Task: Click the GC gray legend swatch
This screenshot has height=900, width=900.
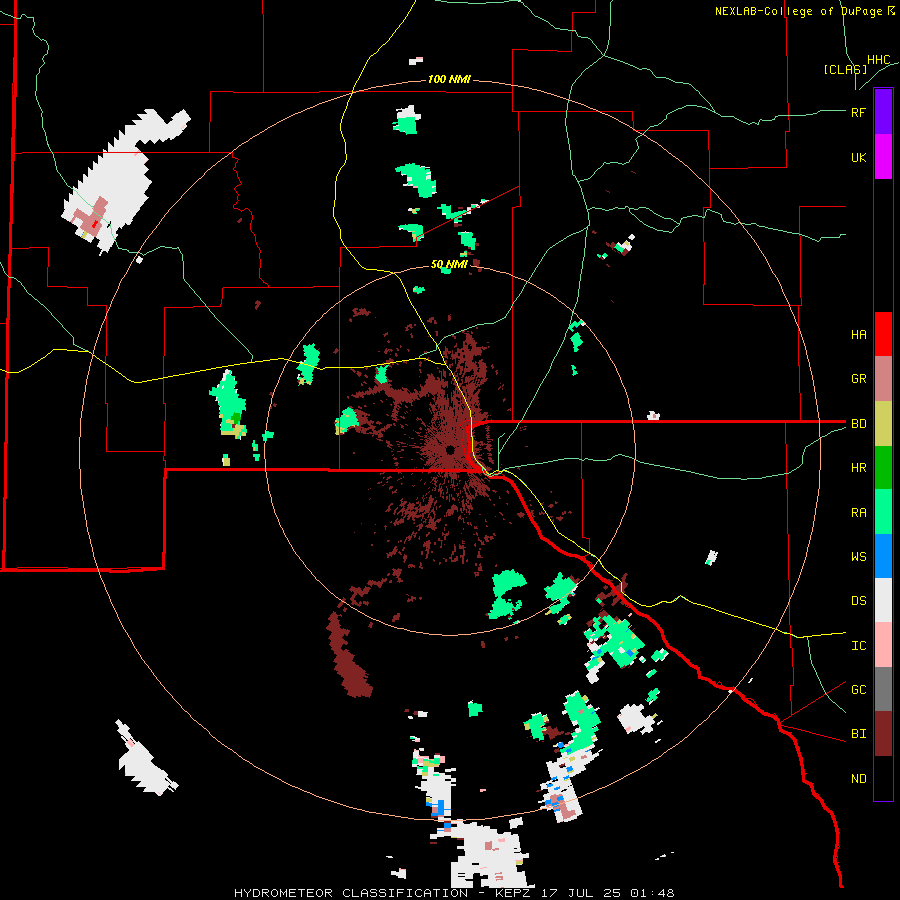Action: point(883,689)
